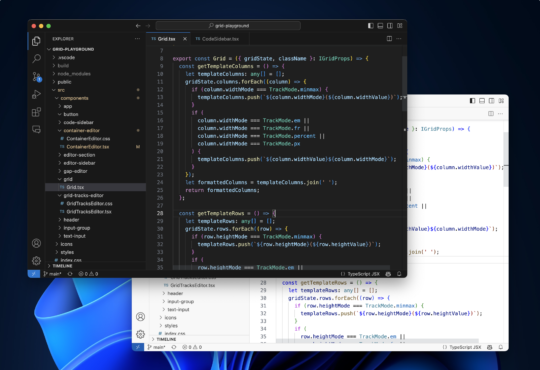Open editor more actions ellipsis in dark window

click(x=399, y=39)
